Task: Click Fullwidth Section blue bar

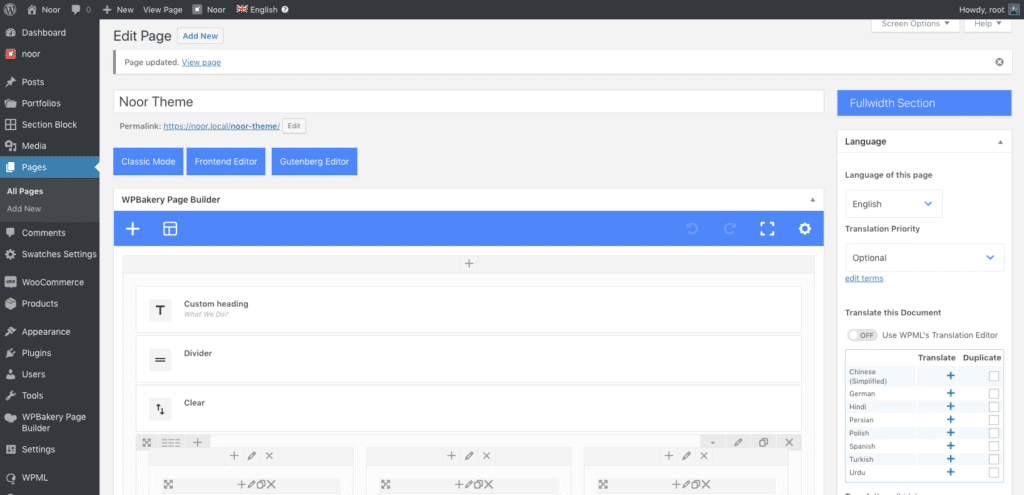Action: 924,103
